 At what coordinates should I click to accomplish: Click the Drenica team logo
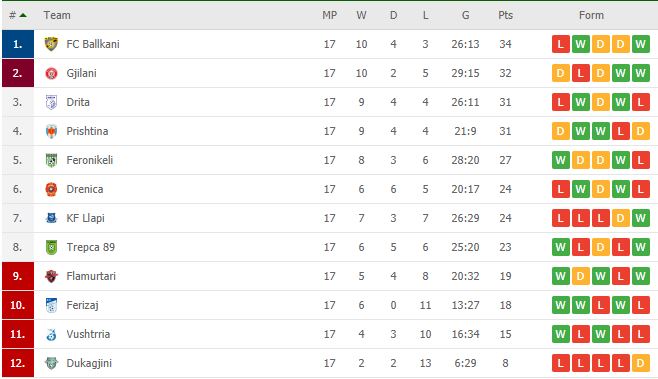click(x=51, y=189)
